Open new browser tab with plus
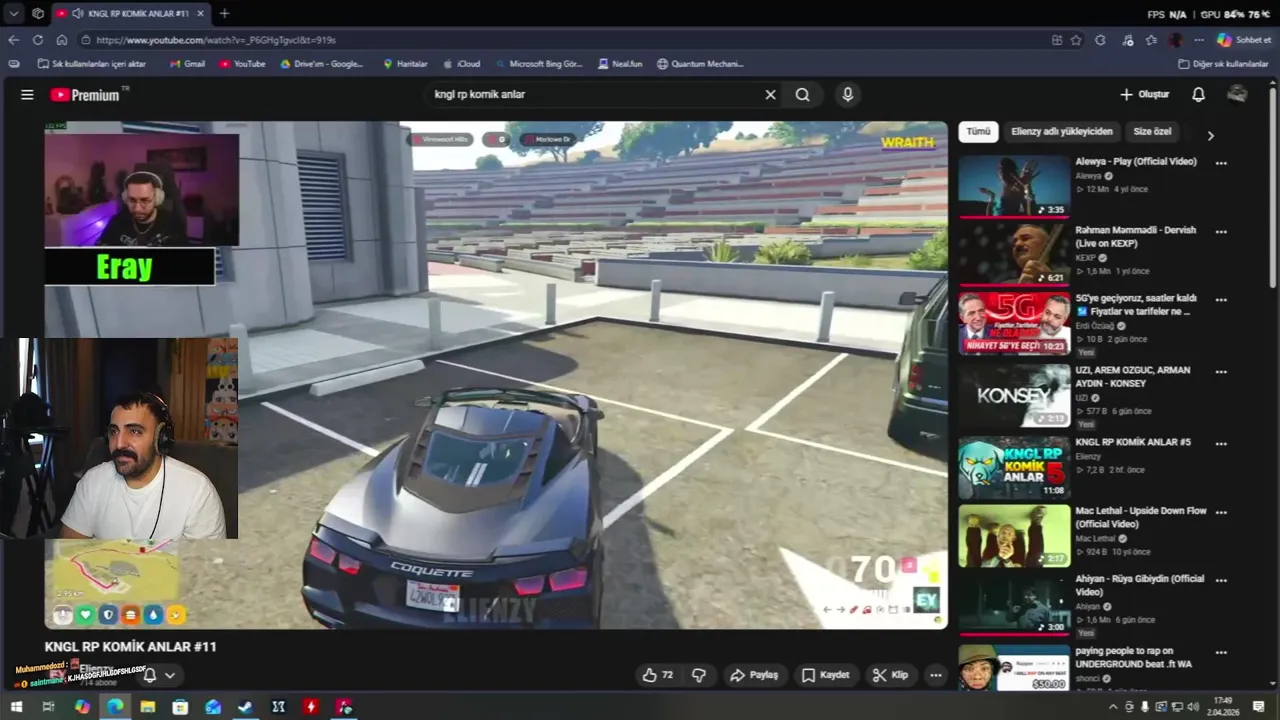The height and width of the screenshot is (720, 1280). click(224, 13)
